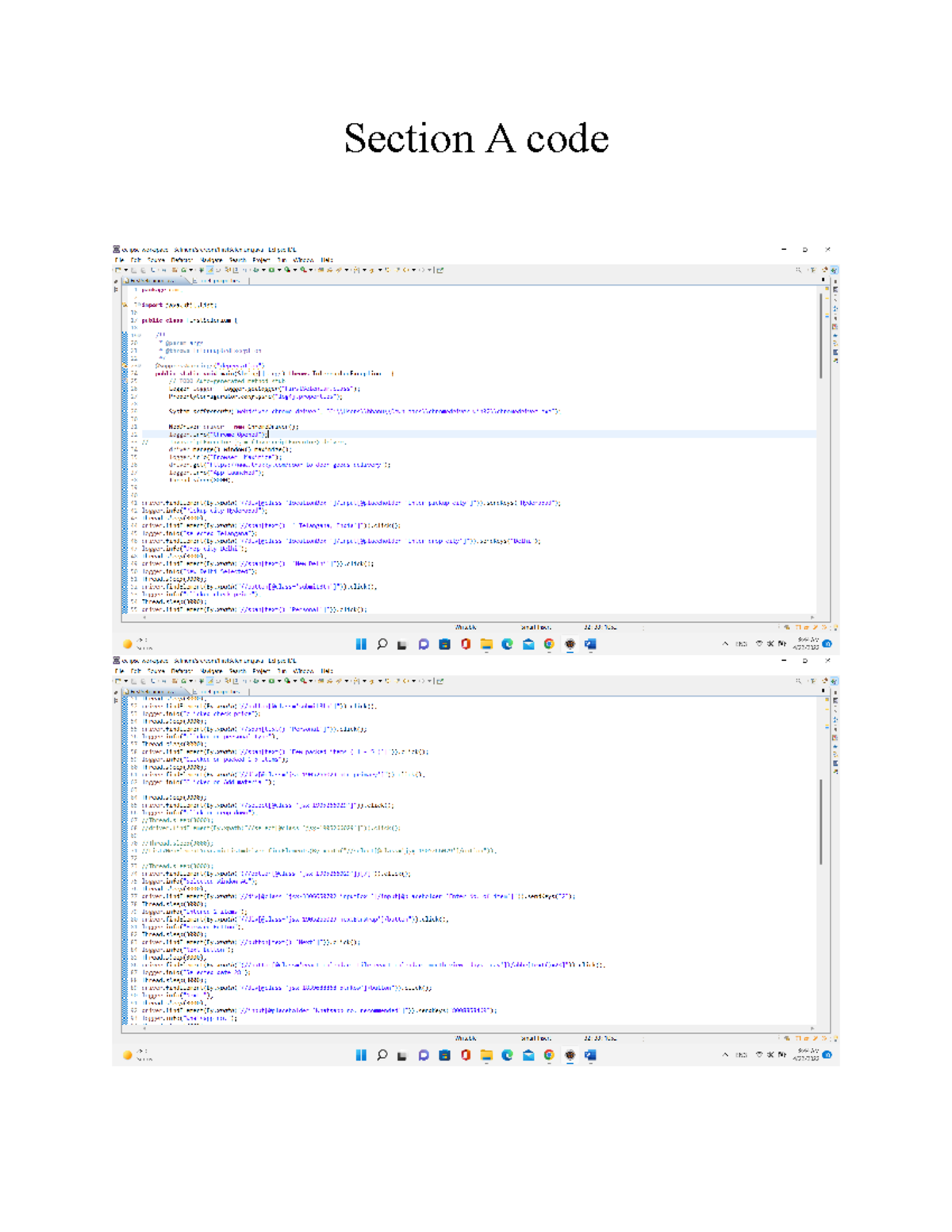
Task: Open the New wizard dropdown arrow
Action: pos(125,271)
